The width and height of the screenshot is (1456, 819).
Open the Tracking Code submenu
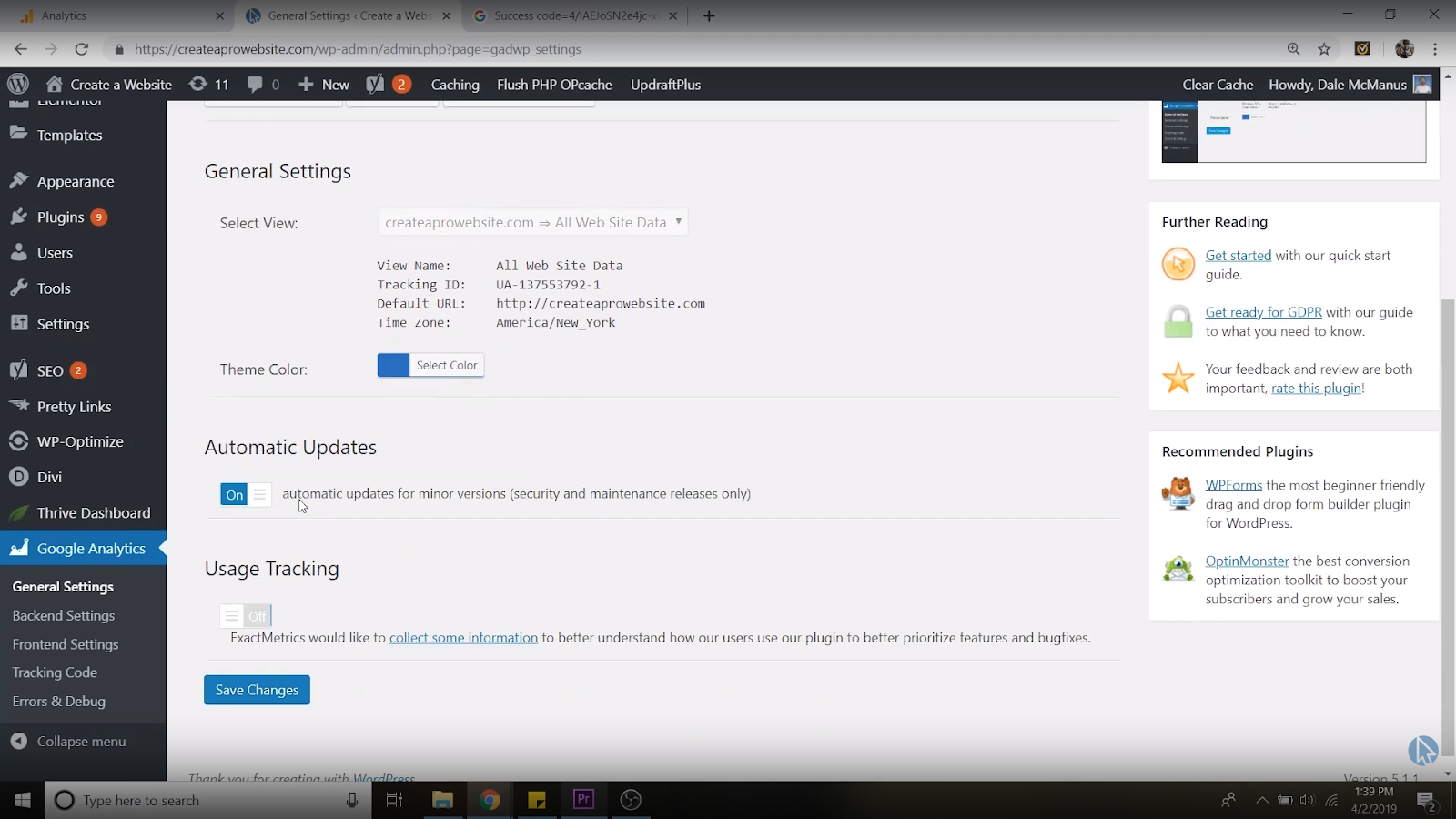click(55, 672)
